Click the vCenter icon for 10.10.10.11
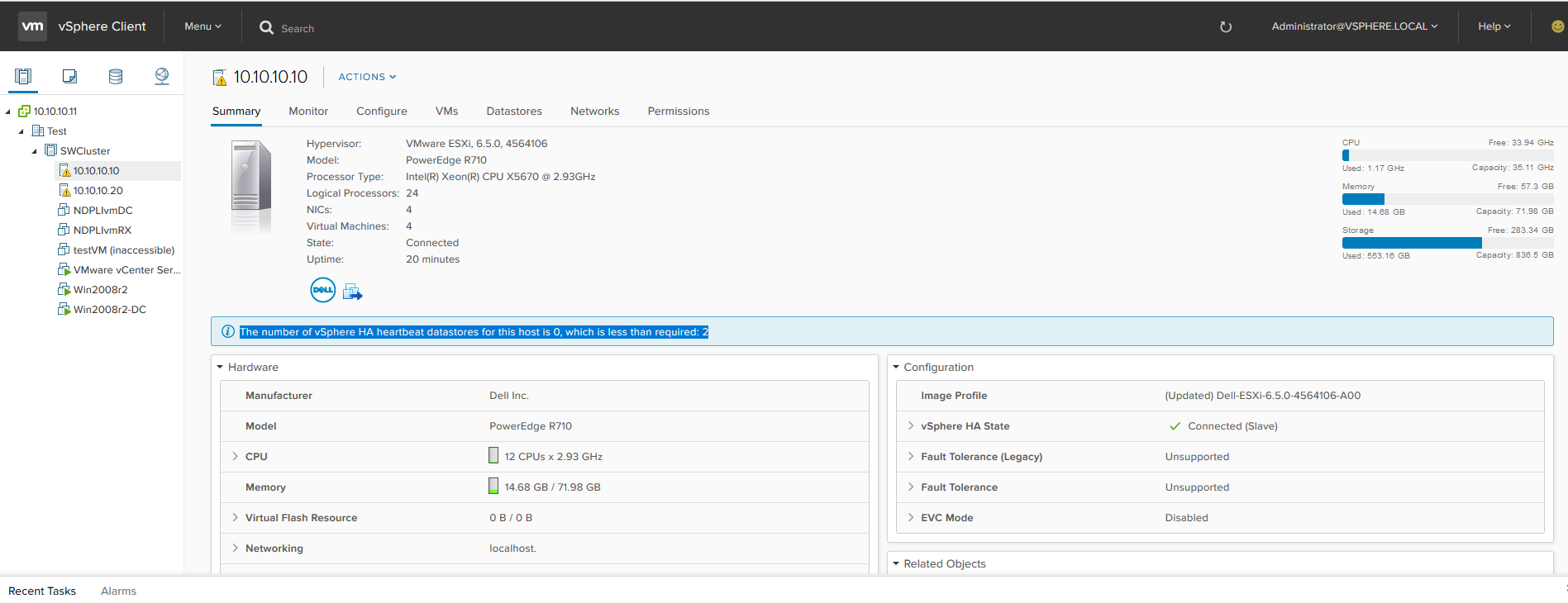 25,111
